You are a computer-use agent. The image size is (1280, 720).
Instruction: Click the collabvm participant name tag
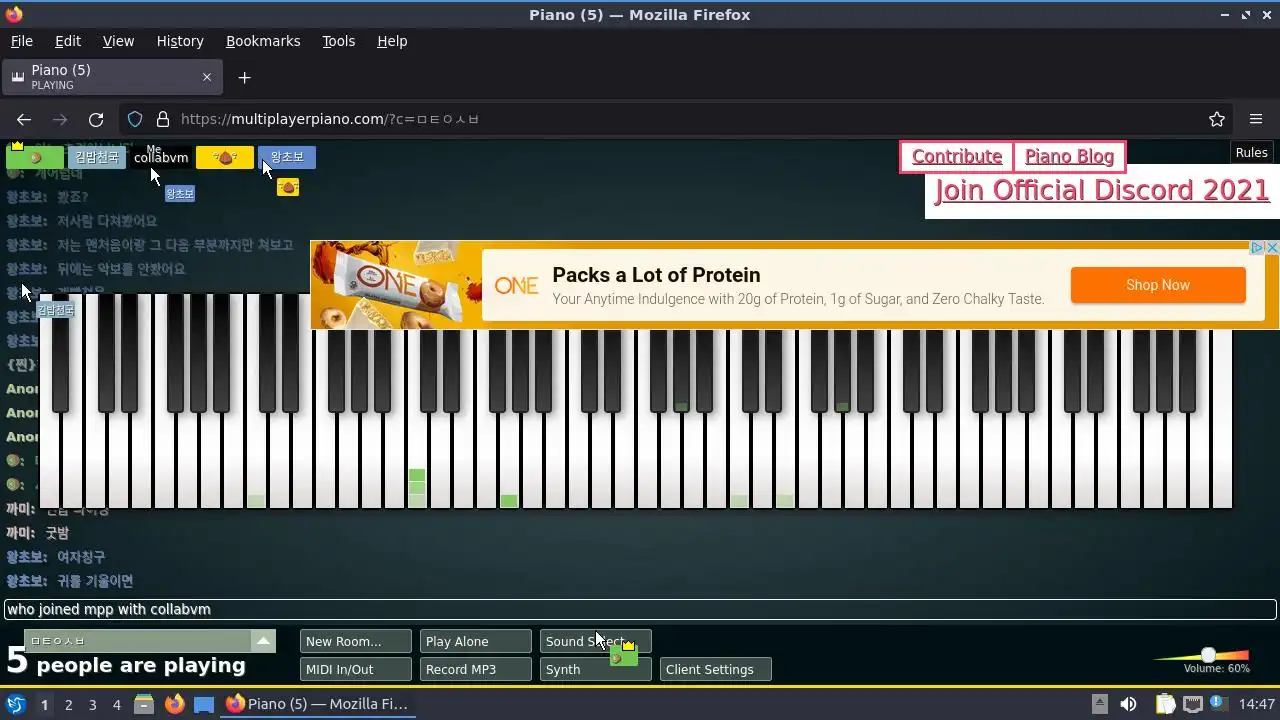(161, 157)
